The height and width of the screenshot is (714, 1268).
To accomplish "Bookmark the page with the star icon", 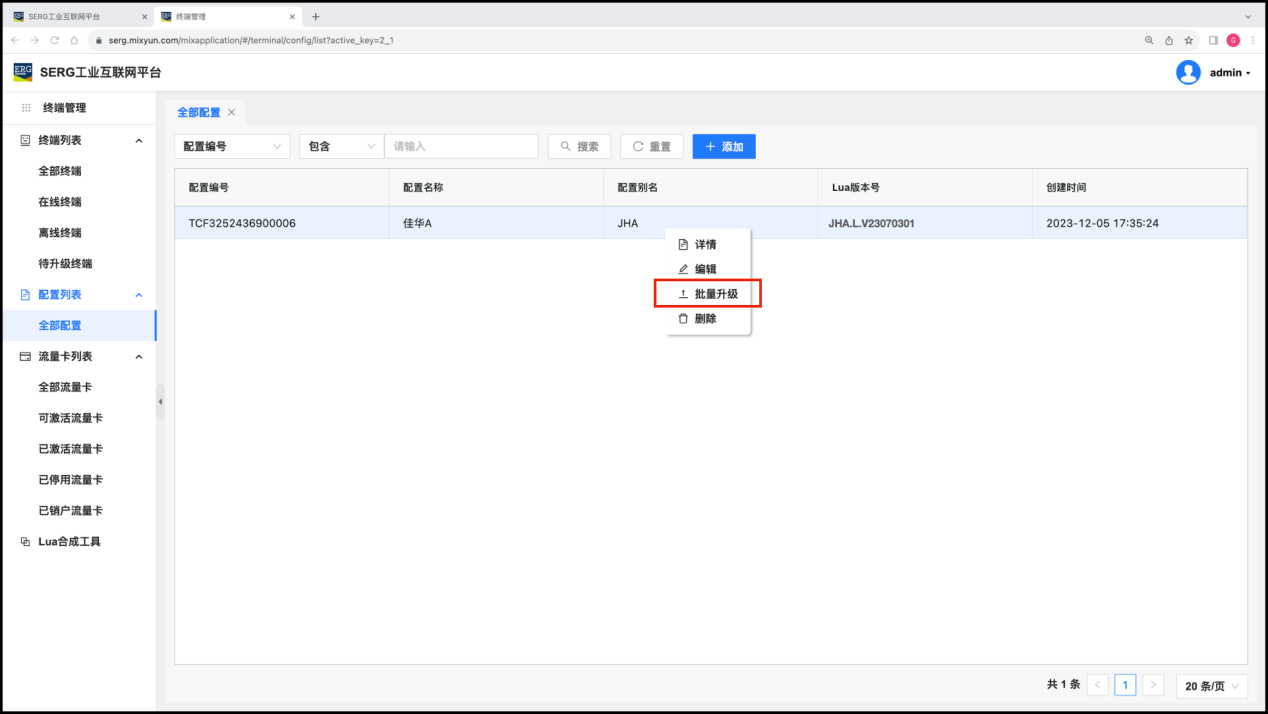I will click(1189, 40).
